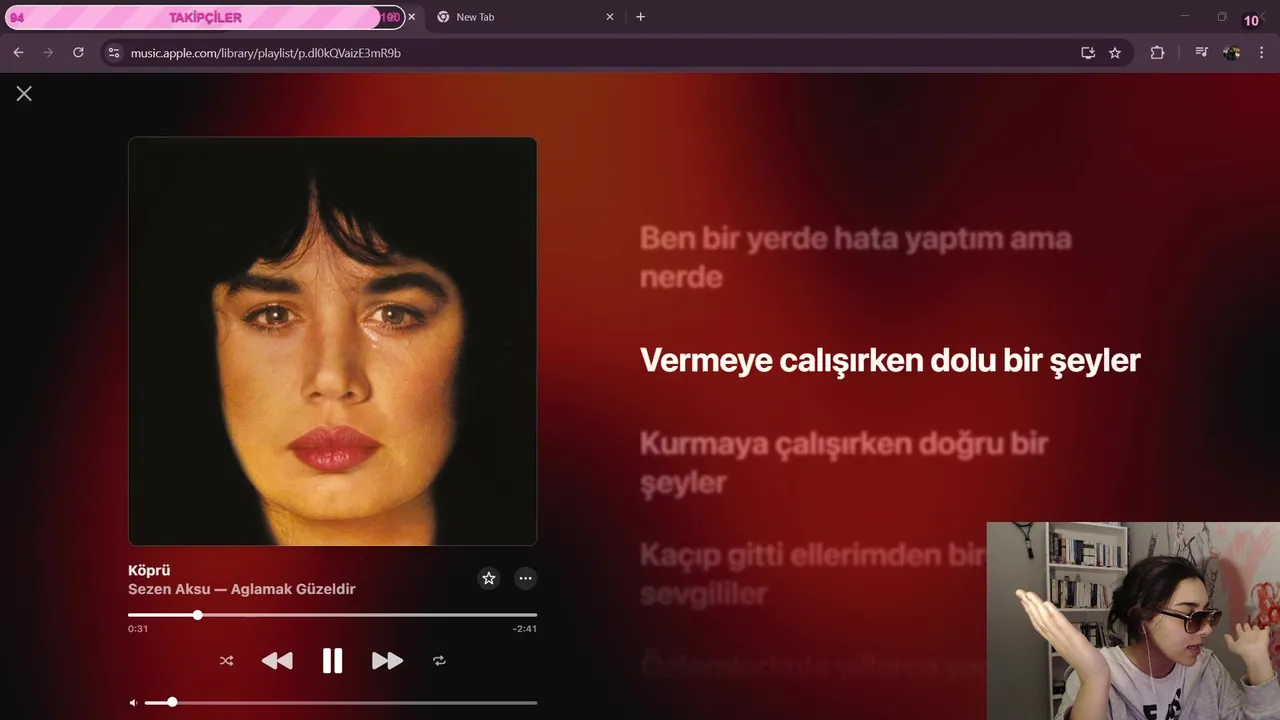Screen dimensions: 1280x720
Task: Click the elapsed time 0:31
Action: click(138, 629)
